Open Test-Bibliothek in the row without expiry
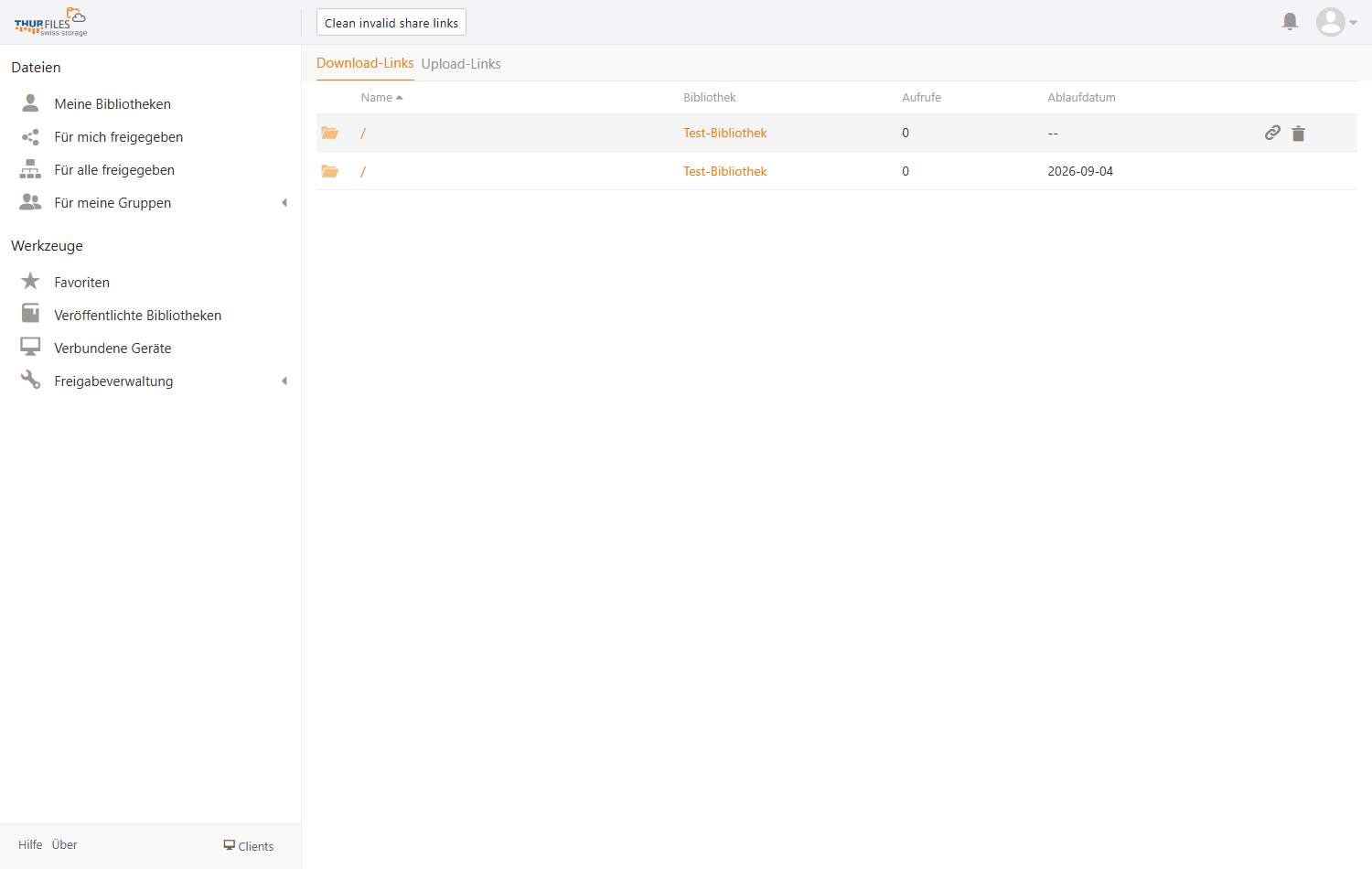The width and height of the screenshot is (1372, 869). click(725, 133)
